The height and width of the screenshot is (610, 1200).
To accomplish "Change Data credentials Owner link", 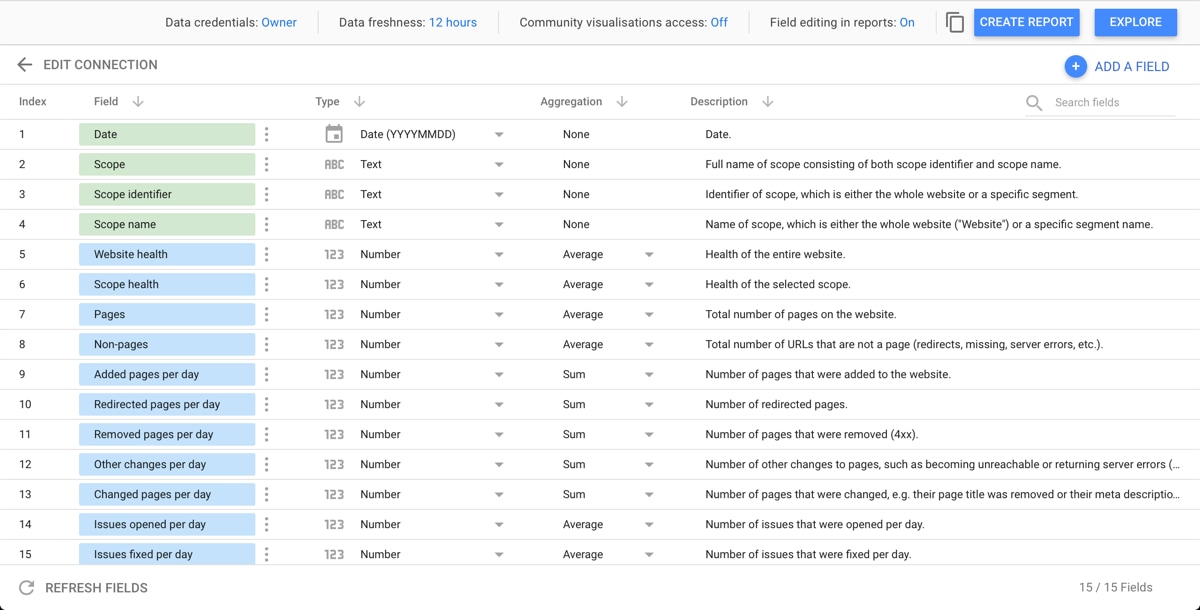I will click(279, 22).
